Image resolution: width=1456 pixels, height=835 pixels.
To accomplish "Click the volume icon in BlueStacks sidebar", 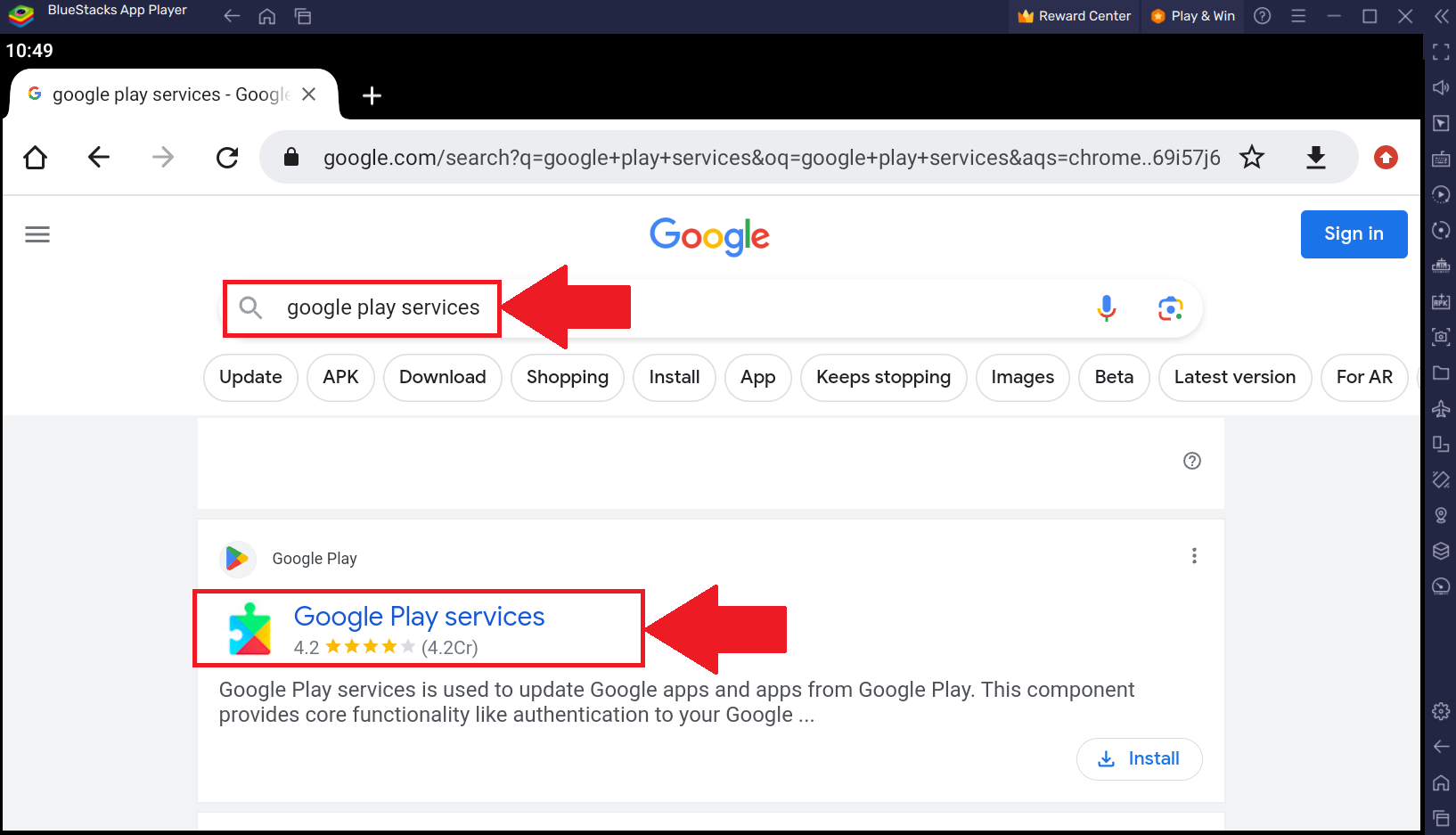I will [1441, 87].
